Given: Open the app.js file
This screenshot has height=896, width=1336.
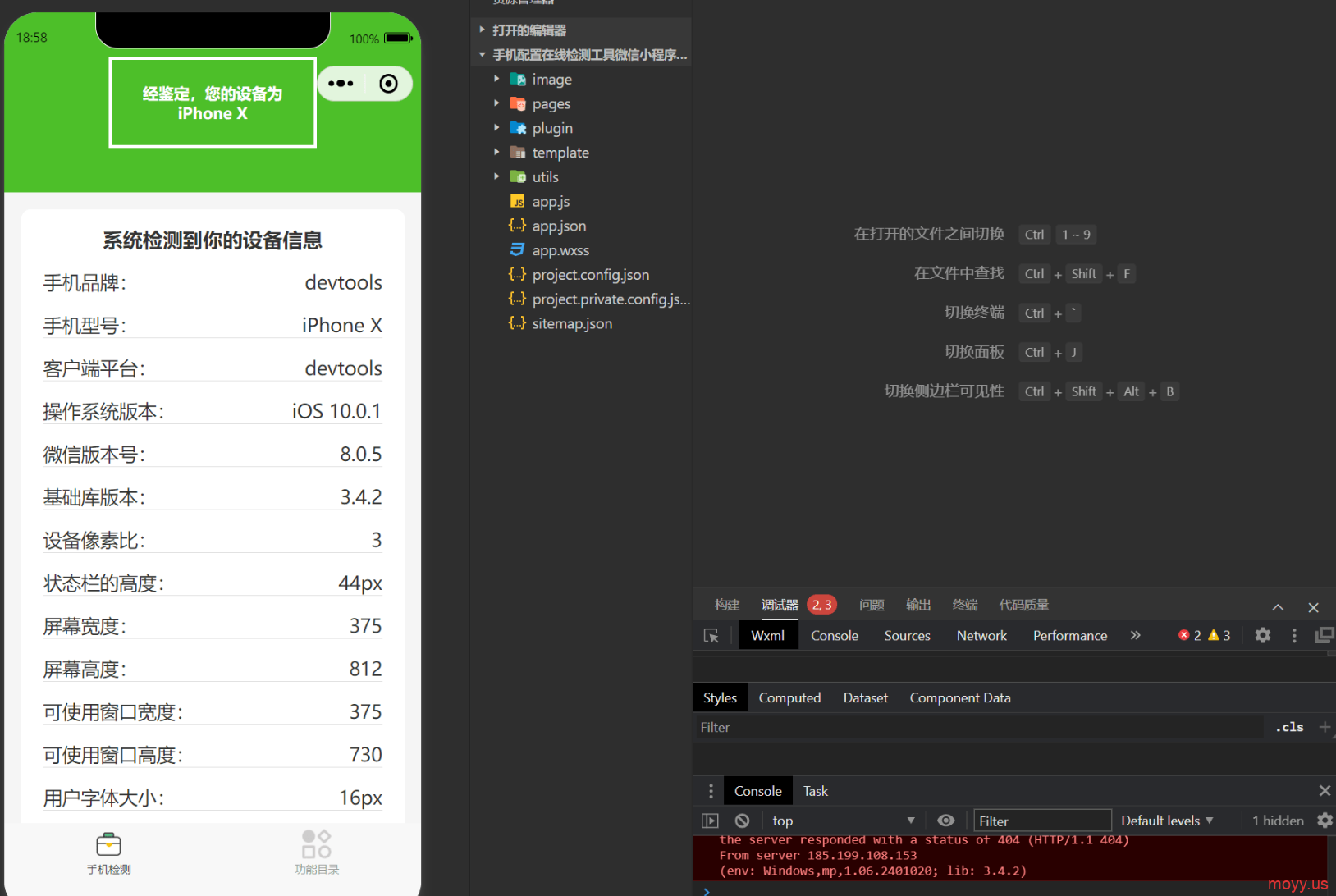Looking at the screenshot, I should pyautogui.click(x=551, y=202).
